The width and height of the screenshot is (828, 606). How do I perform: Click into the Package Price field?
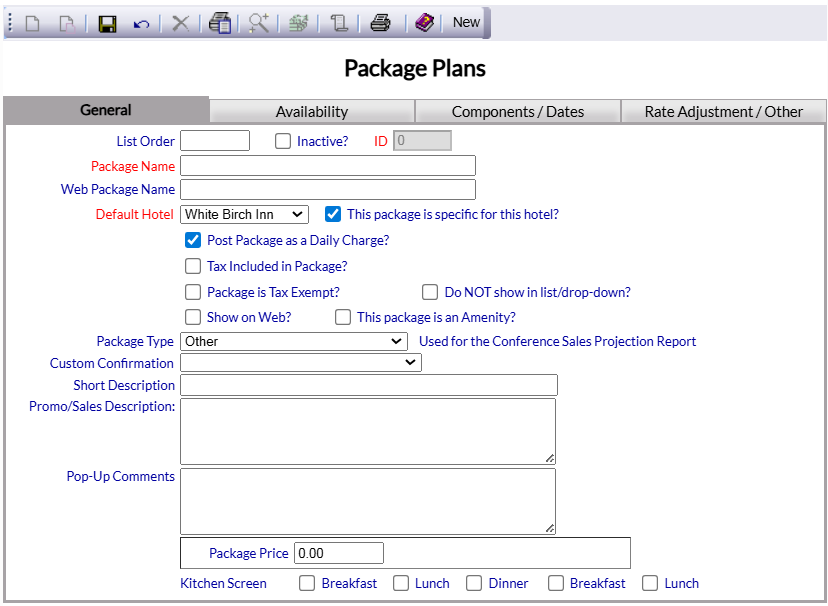click(339, 554)
